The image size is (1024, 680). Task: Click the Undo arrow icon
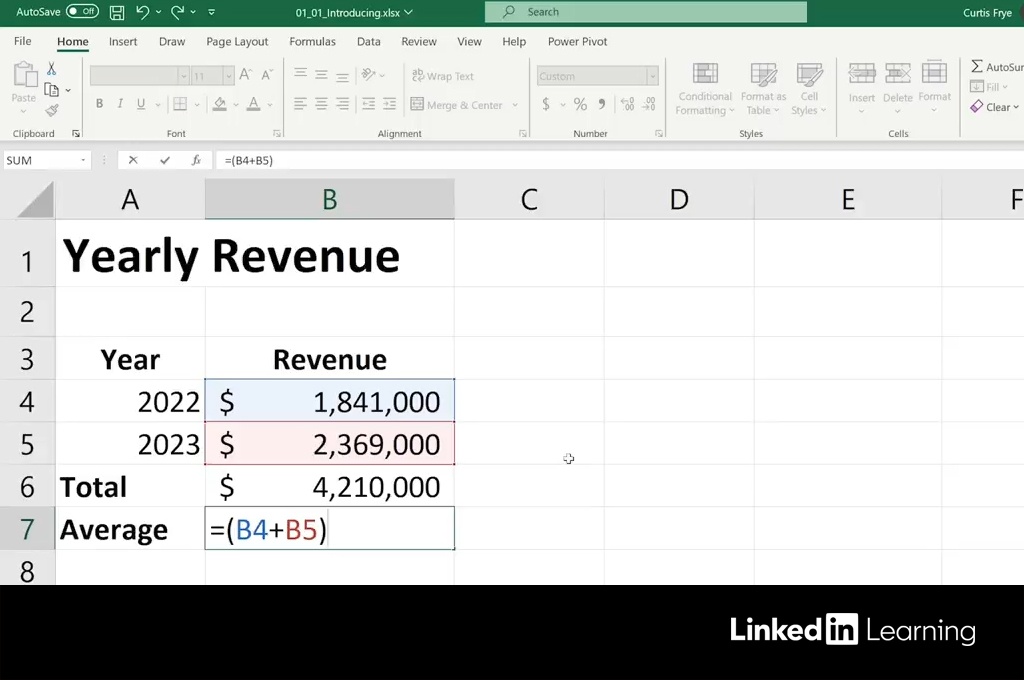[142, 12]
